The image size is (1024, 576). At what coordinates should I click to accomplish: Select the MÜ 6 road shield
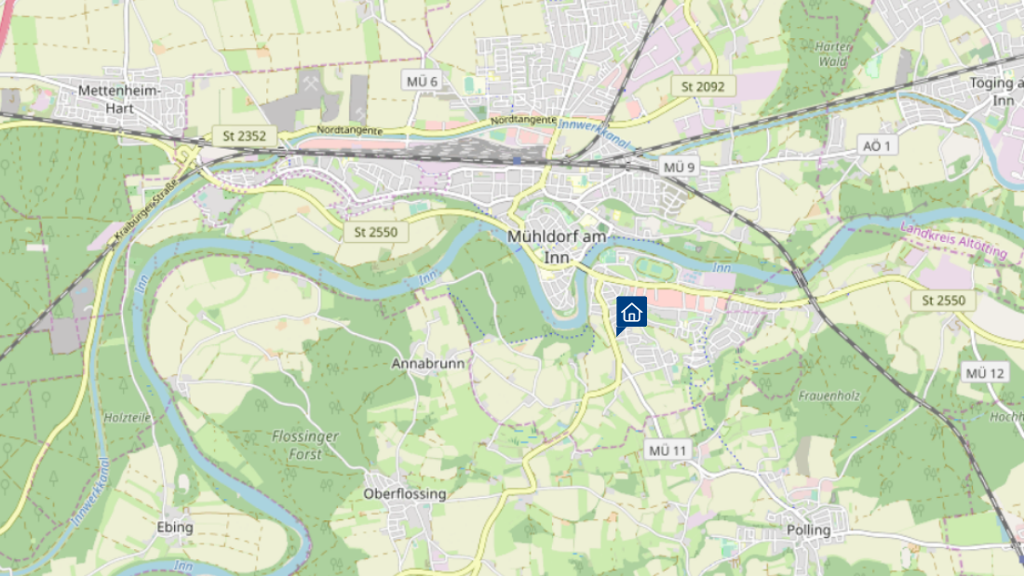(x=422, y=82)
